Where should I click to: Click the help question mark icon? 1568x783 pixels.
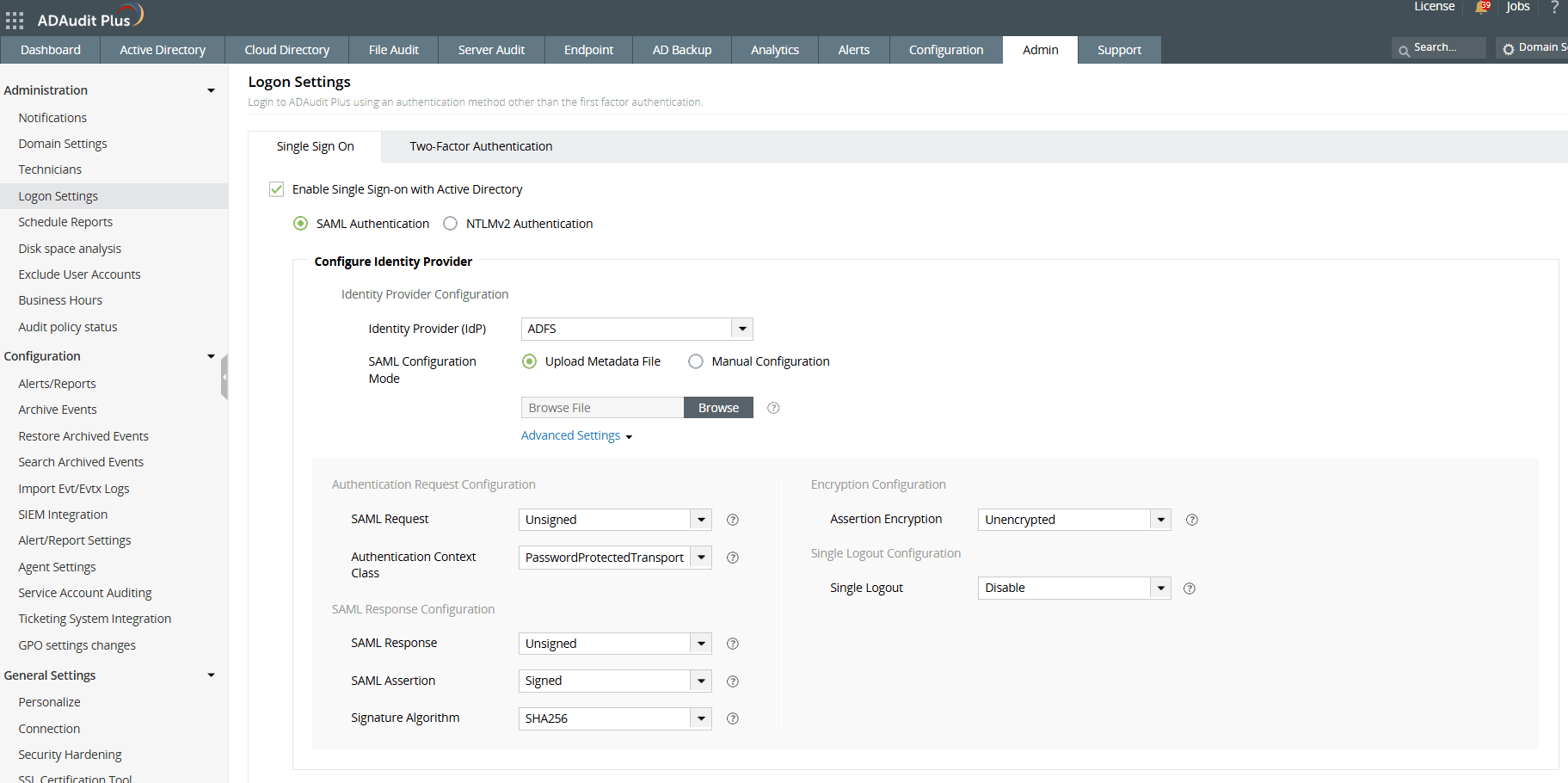pos(1555,8)
